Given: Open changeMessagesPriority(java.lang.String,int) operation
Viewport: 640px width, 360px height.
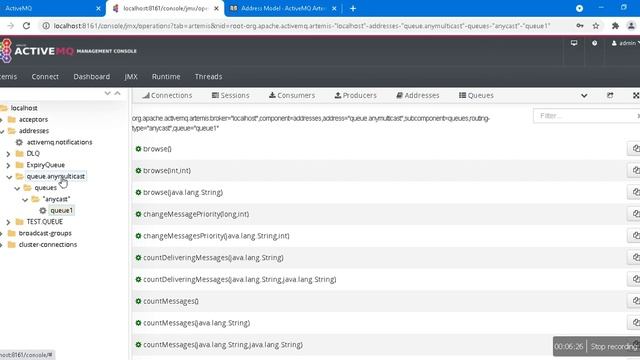Looking at the screenshot, I should [x=216, y=236].
